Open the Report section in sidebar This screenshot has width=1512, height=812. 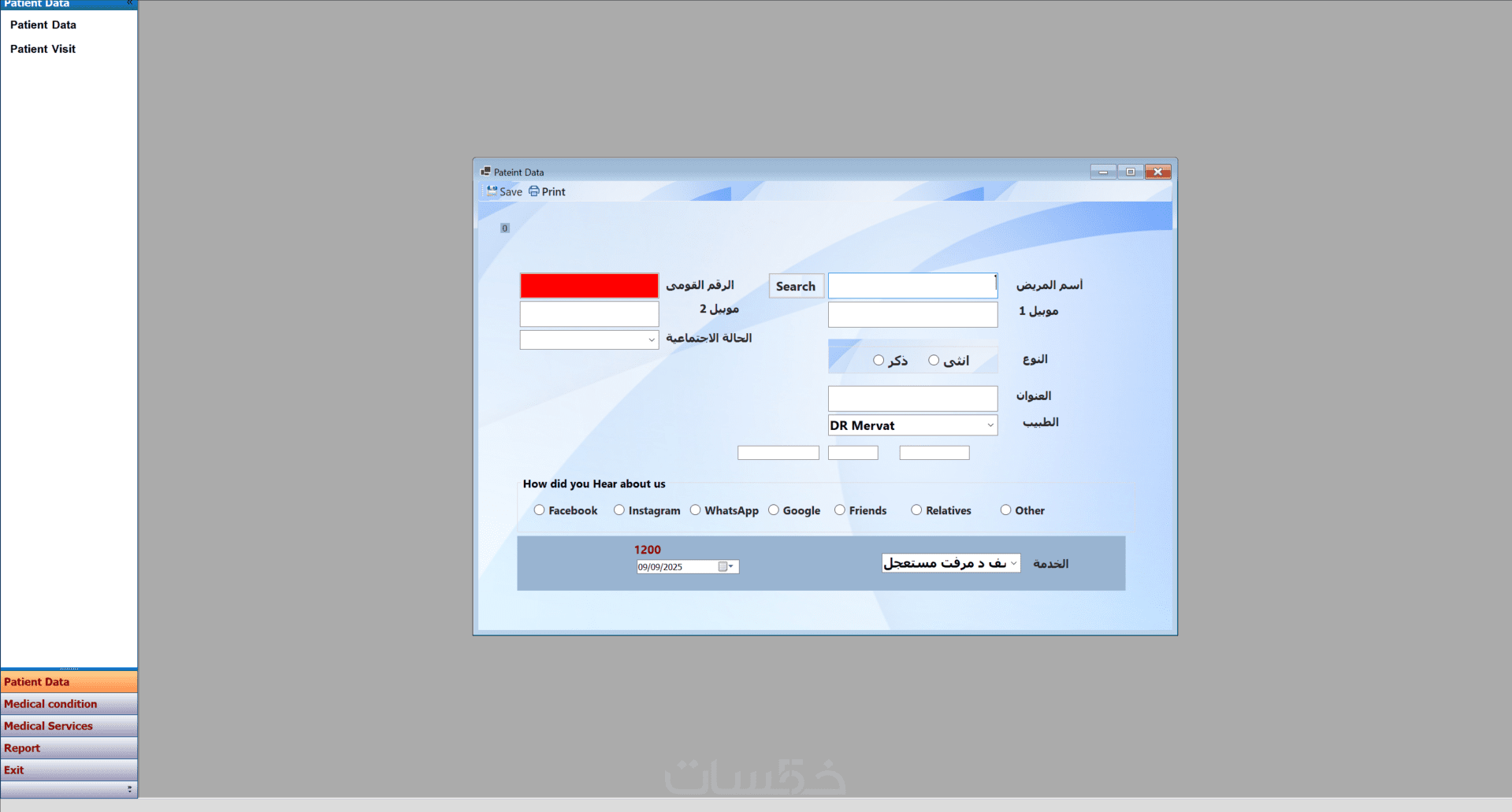[69, 748]
